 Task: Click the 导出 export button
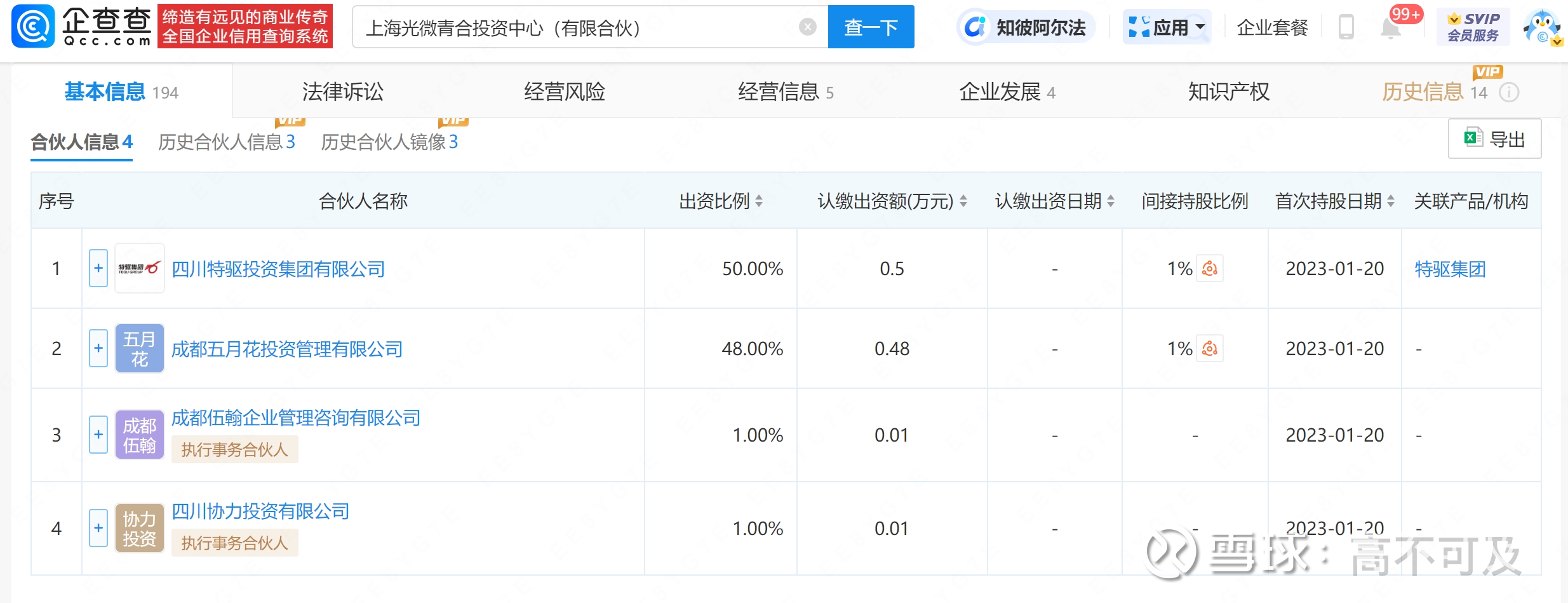[1494, 139]
